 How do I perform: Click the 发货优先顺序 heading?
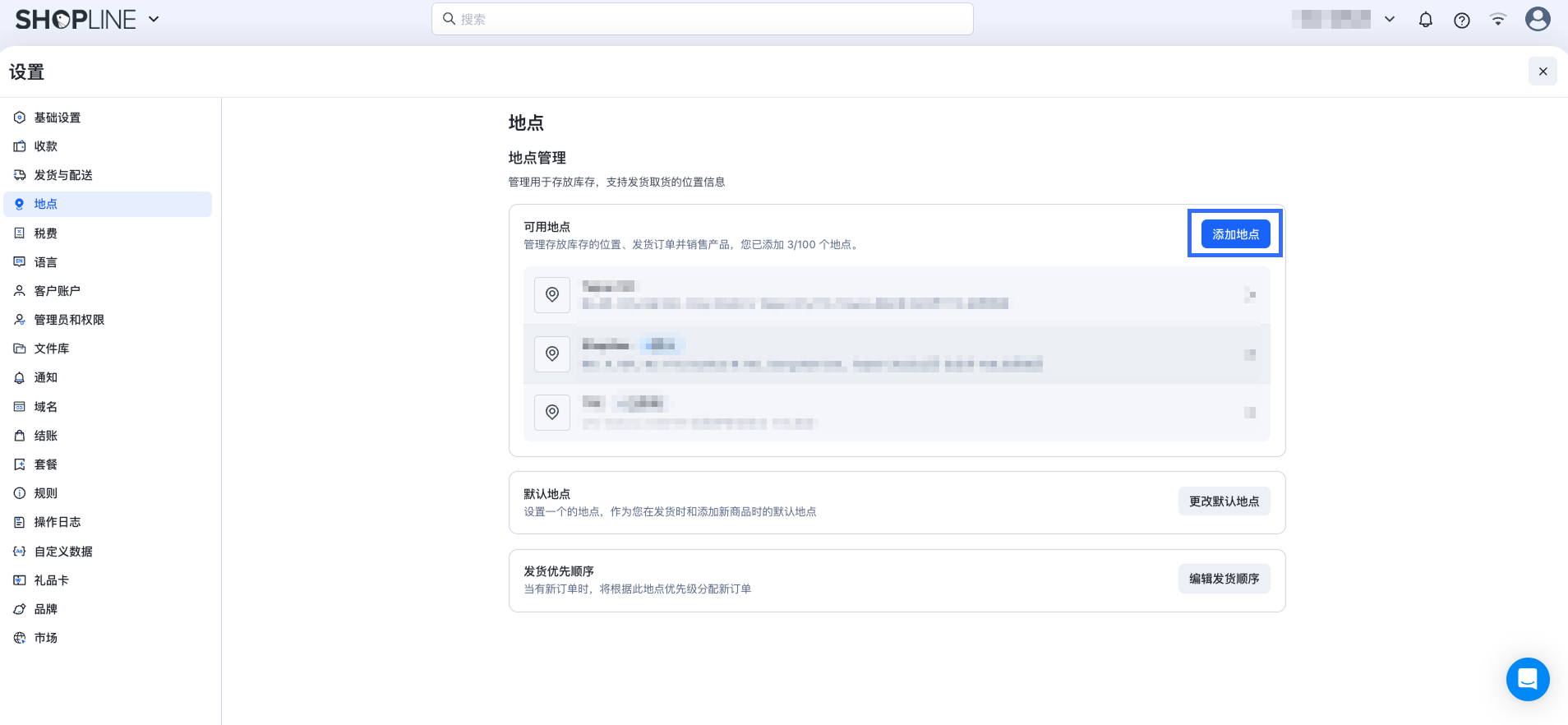559,571
